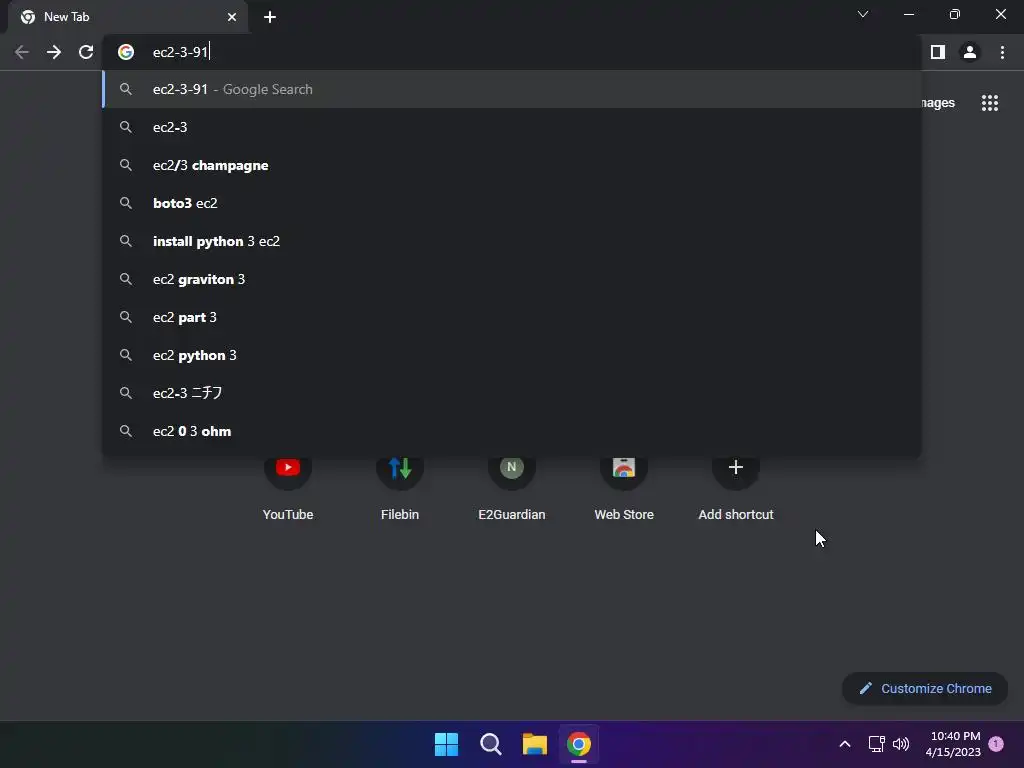This screenshot has width=1024, height=768.
Task: Open the notification badge in the tray
Action: click(996, 744)
